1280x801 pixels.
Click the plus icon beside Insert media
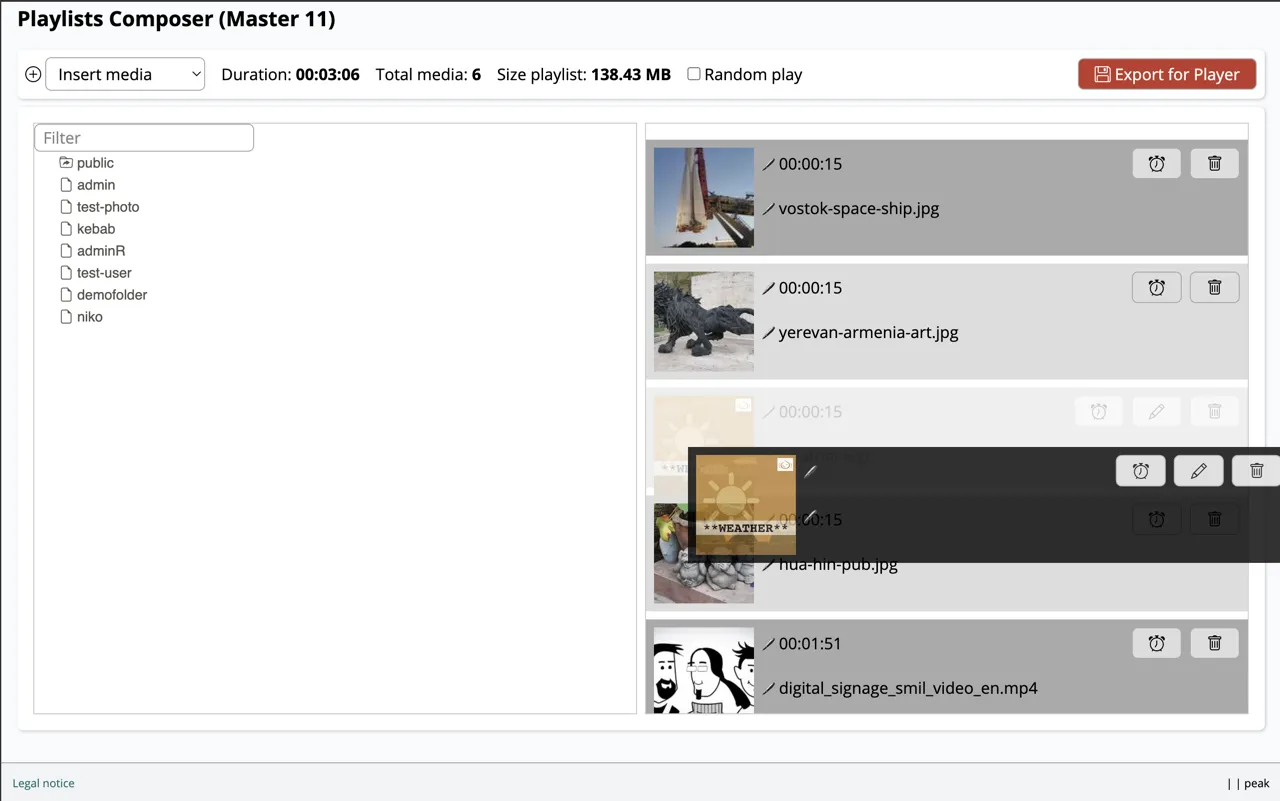[x=33, y=74]
